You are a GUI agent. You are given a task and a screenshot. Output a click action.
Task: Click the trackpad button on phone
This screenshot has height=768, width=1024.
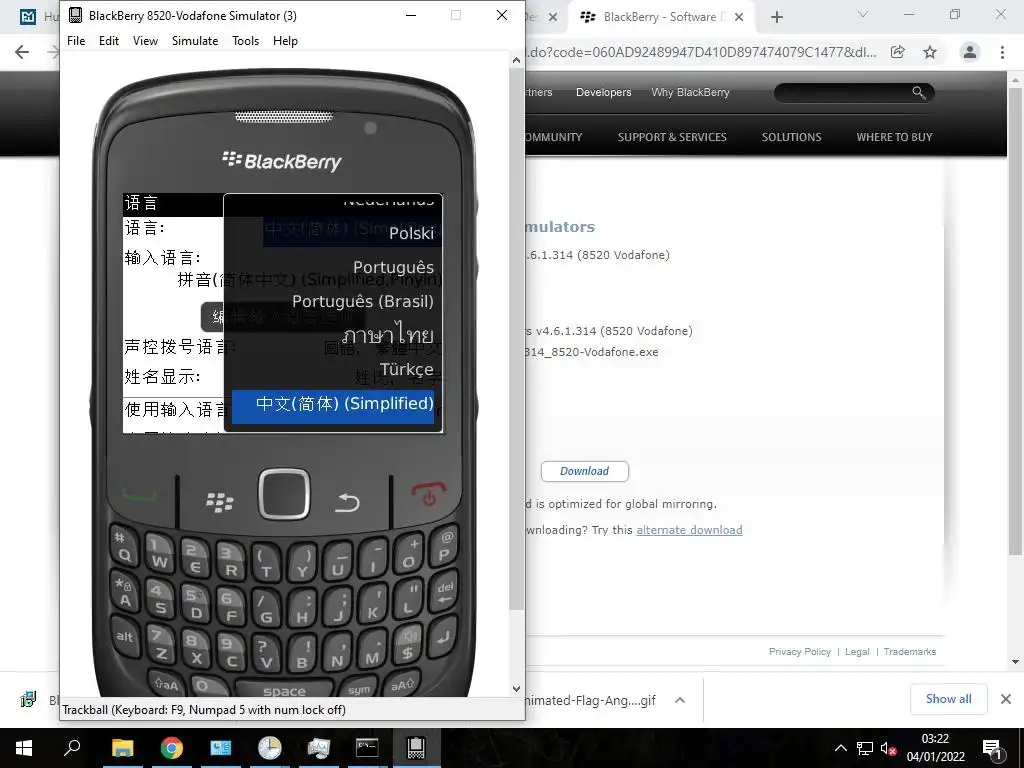pos(284,494)
